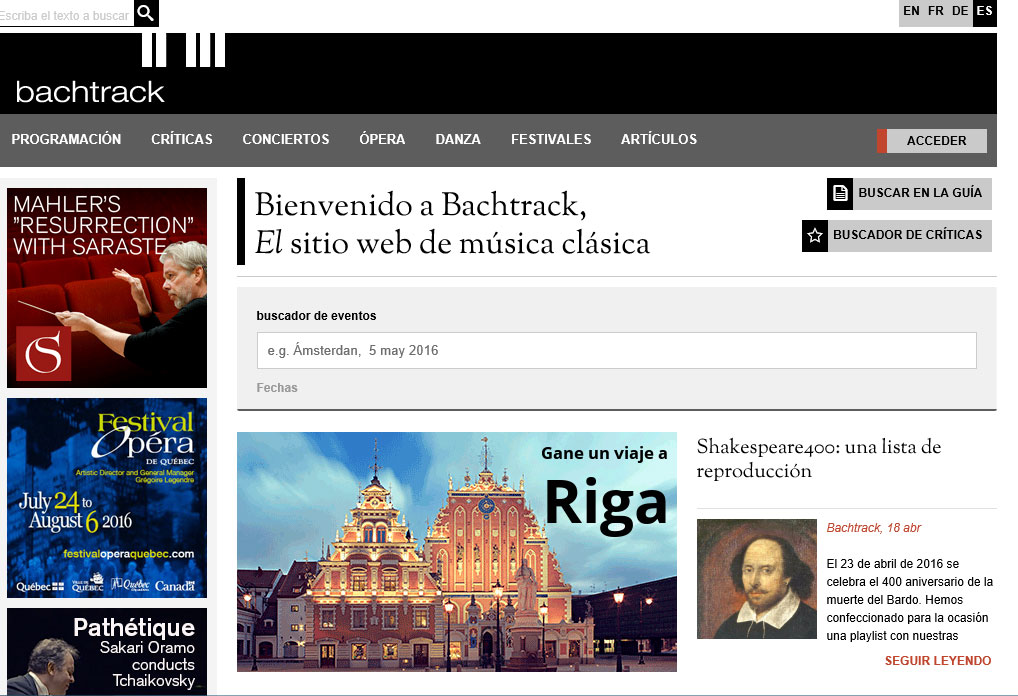The width and height of the screenshot is (1018, 696).
Task: Open the Shakespeare400 article headline
Action: [819, 458]
